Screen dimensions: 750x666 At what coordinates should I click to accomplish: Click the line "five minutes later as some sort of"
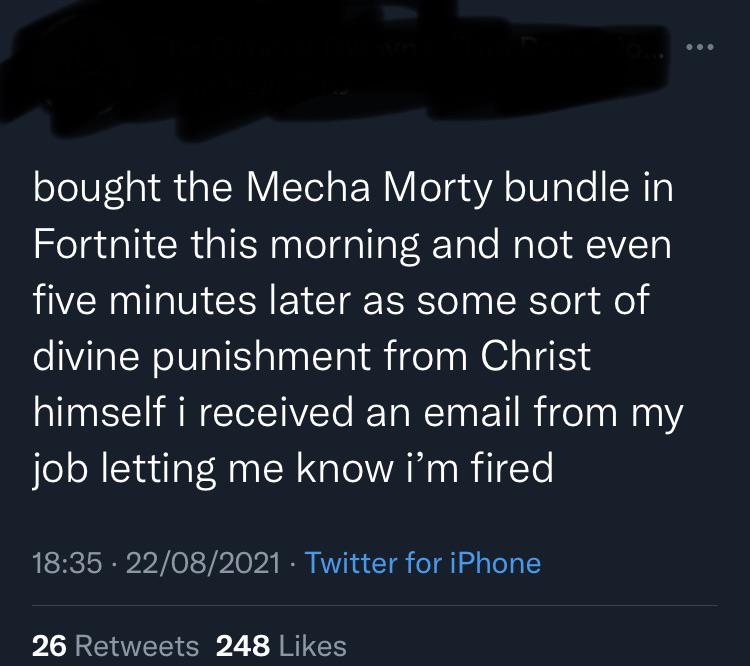(342, 301)
